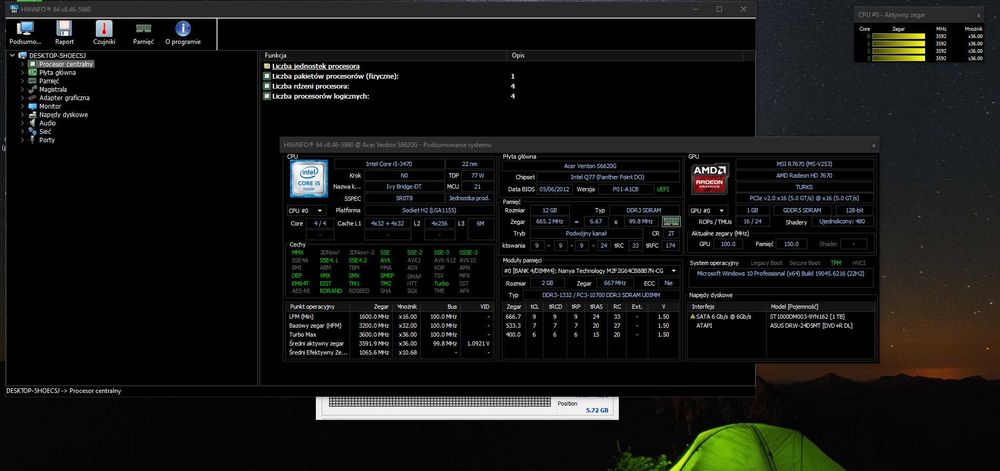Click the Porty connector icon in the tree
Image resolution: width=1000 pixels, height=471 pixels.
point(33,140)
